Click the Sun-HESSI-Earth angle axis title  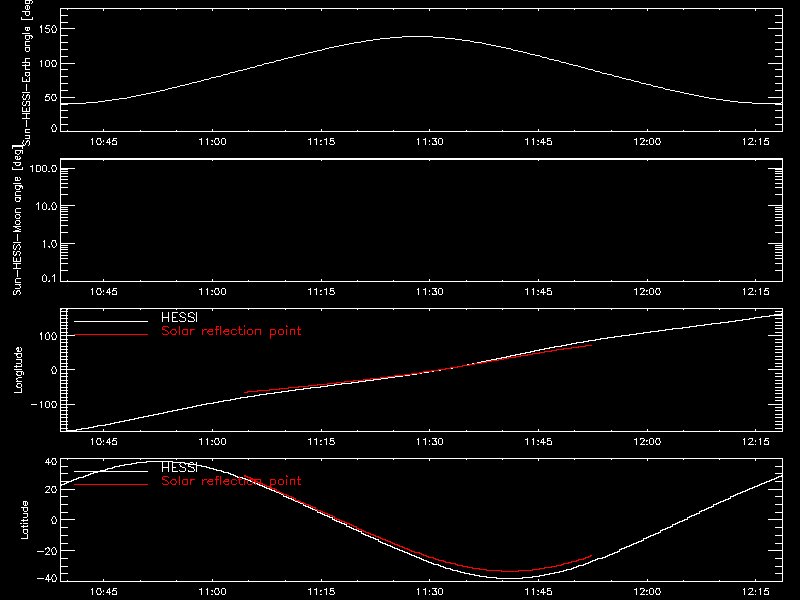(x=27, y=73)
